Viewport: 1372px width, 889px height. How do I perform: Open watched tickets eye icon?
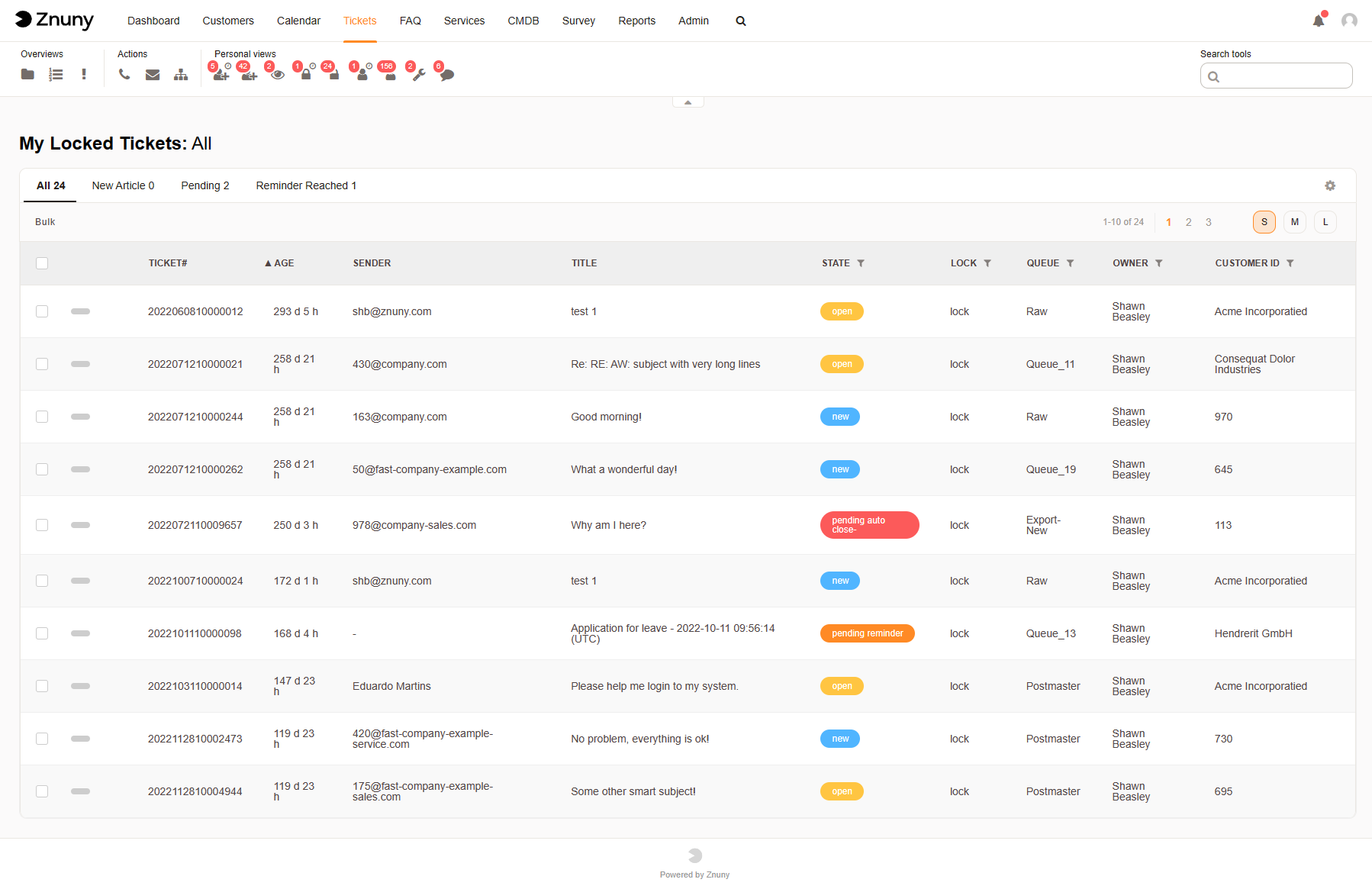click(x=278, y=74)
